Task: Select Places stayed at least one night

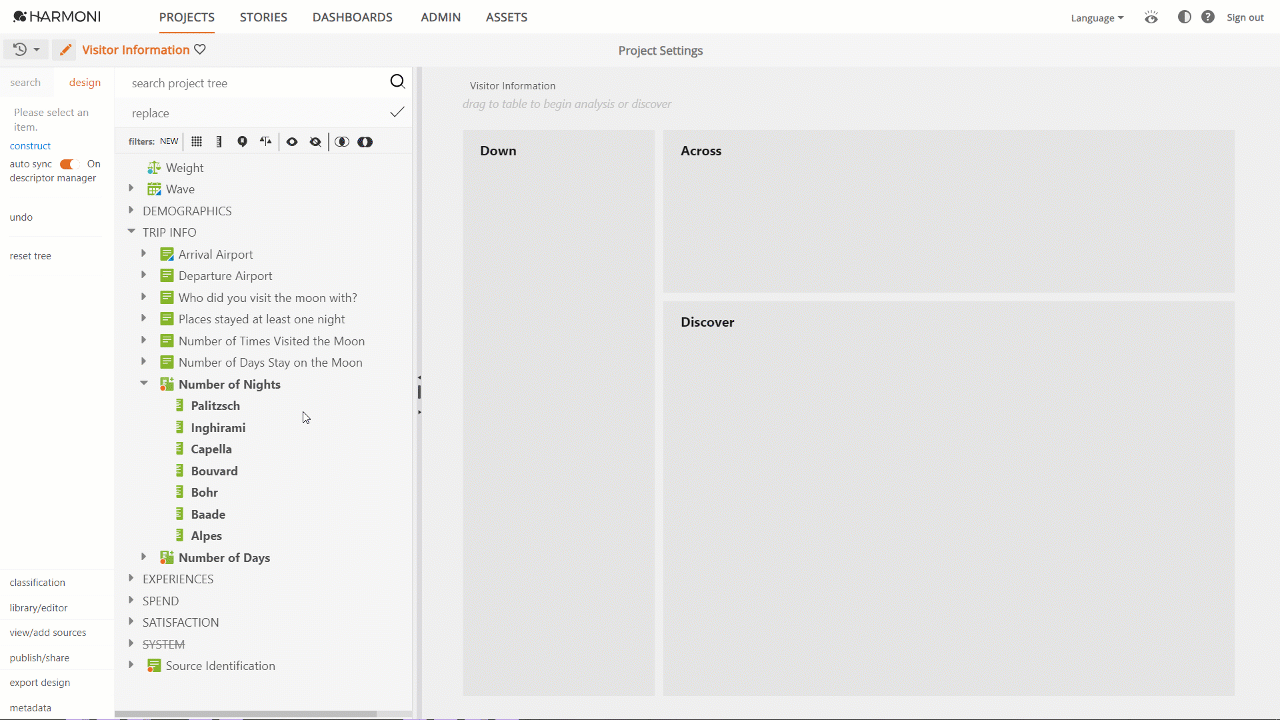Action: tap(262, 319)
